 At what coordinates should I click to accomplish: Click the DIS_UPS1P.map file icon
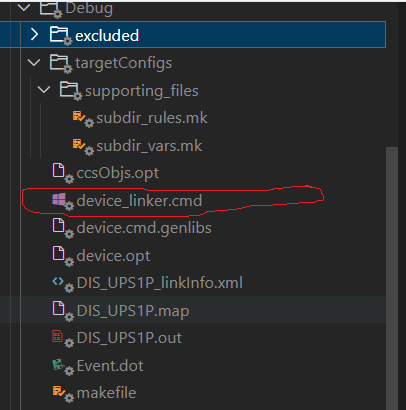(x=62, y=311)
